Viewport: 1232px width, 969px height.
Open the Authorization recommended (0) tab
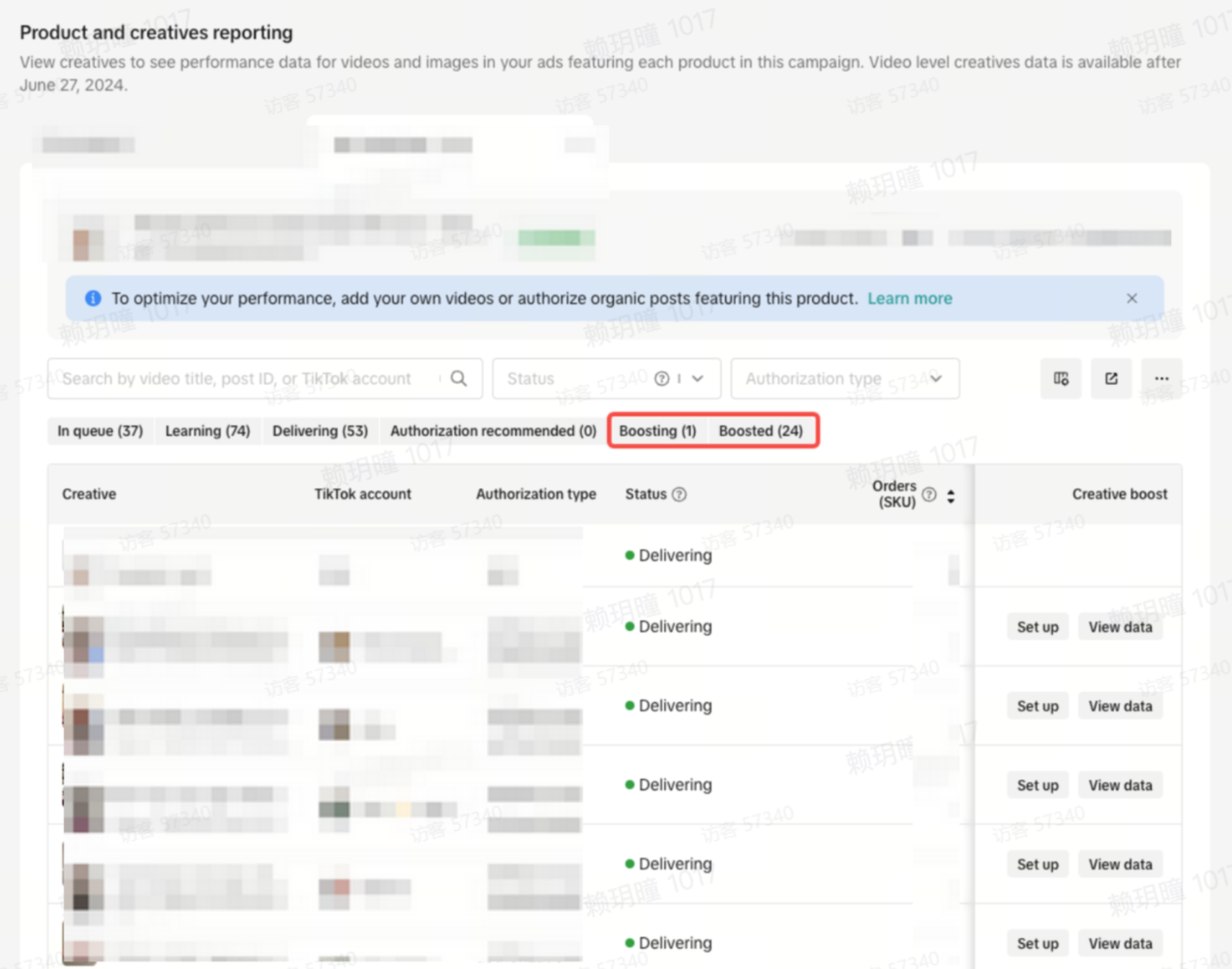pos(493,431)
